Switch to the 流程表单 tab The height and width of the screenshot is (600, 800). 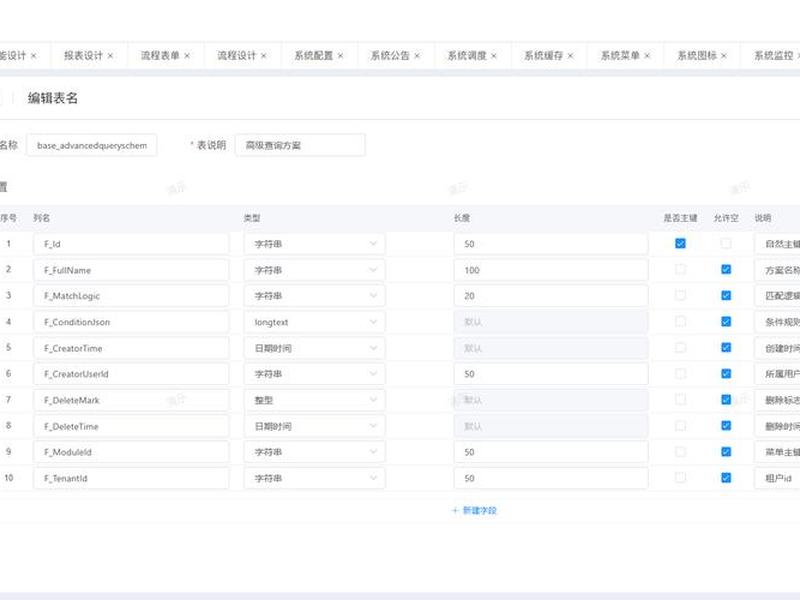coord(160,56)
